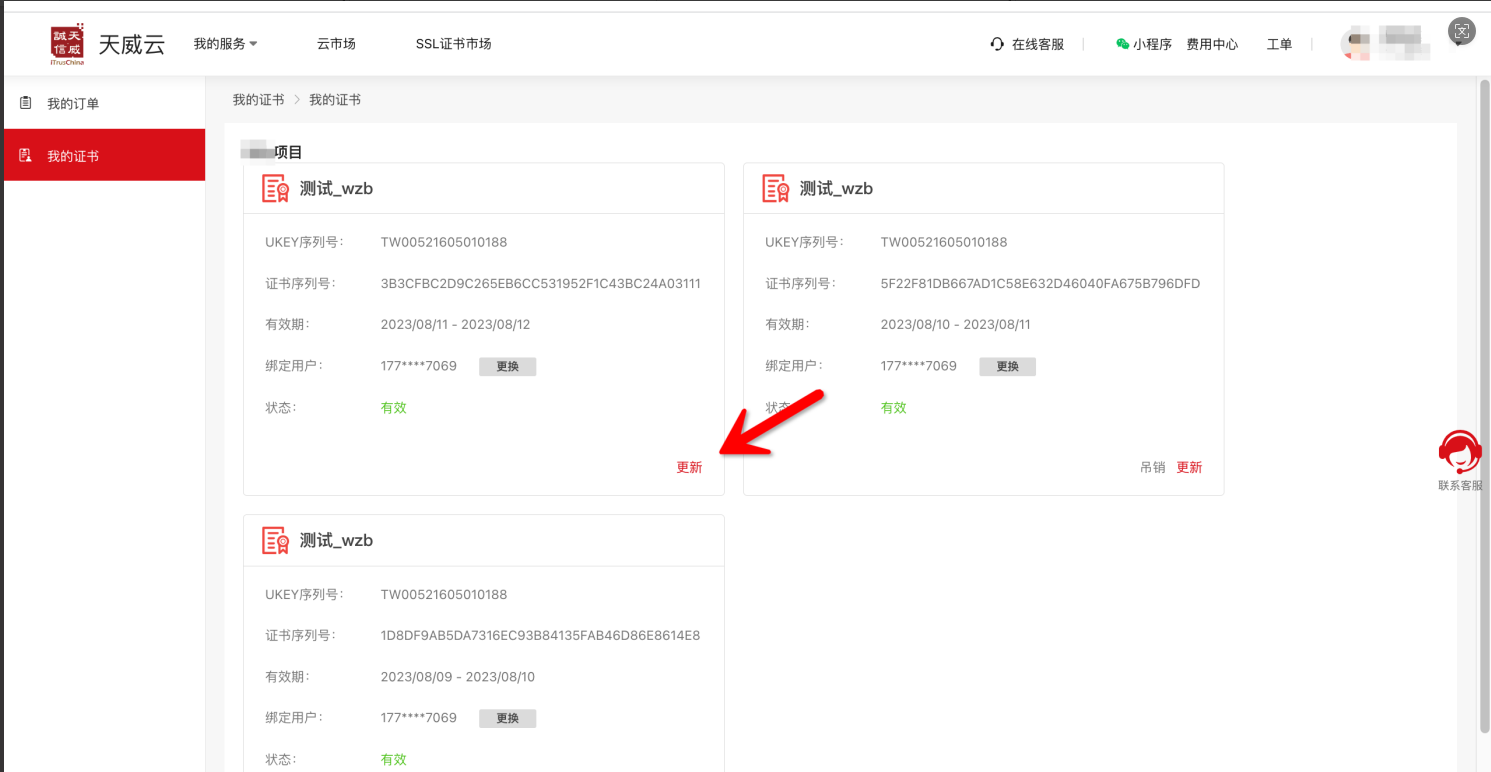Open 在线客服 via the headset icon
1491x772 pixels.
pyautogui.click(x=997, y=44)
